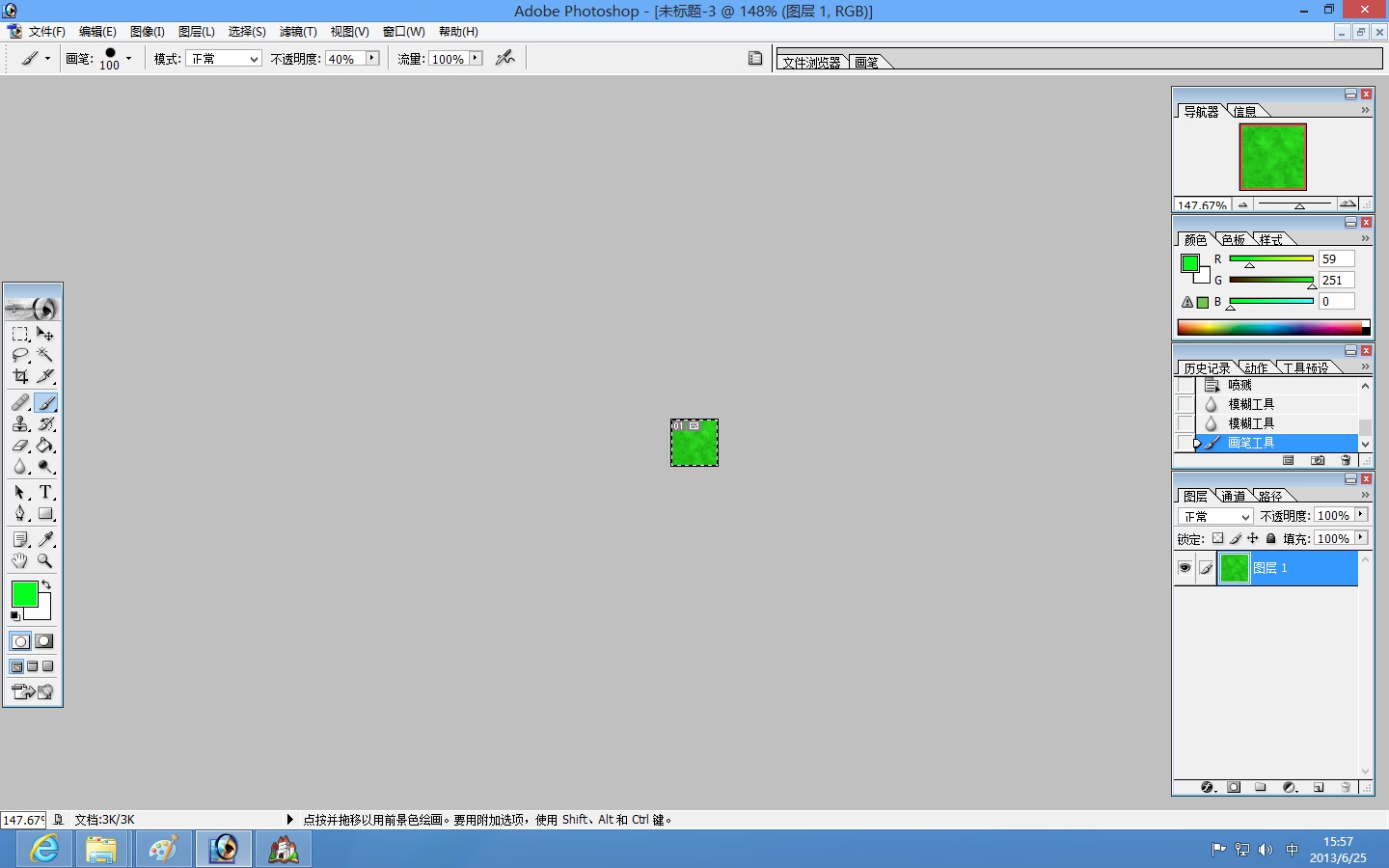Select the Paint Bucket tool

(45, 445)
